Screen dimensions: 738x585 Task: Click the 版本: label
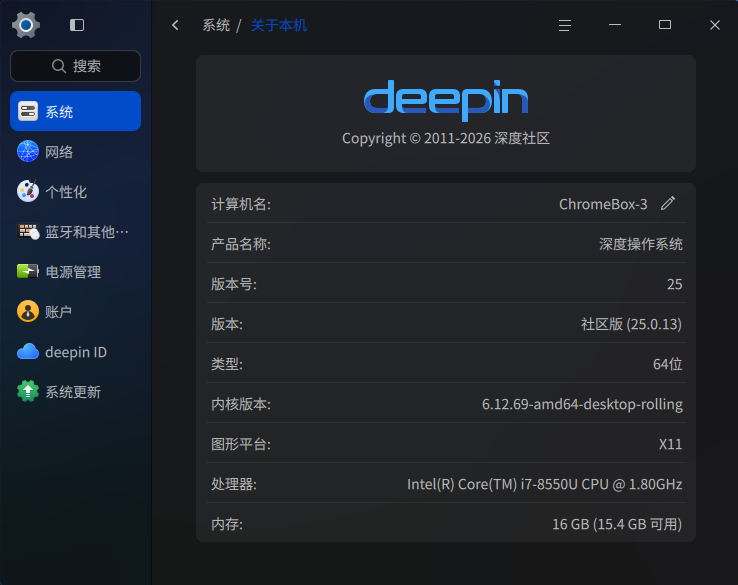click(227, 324)
